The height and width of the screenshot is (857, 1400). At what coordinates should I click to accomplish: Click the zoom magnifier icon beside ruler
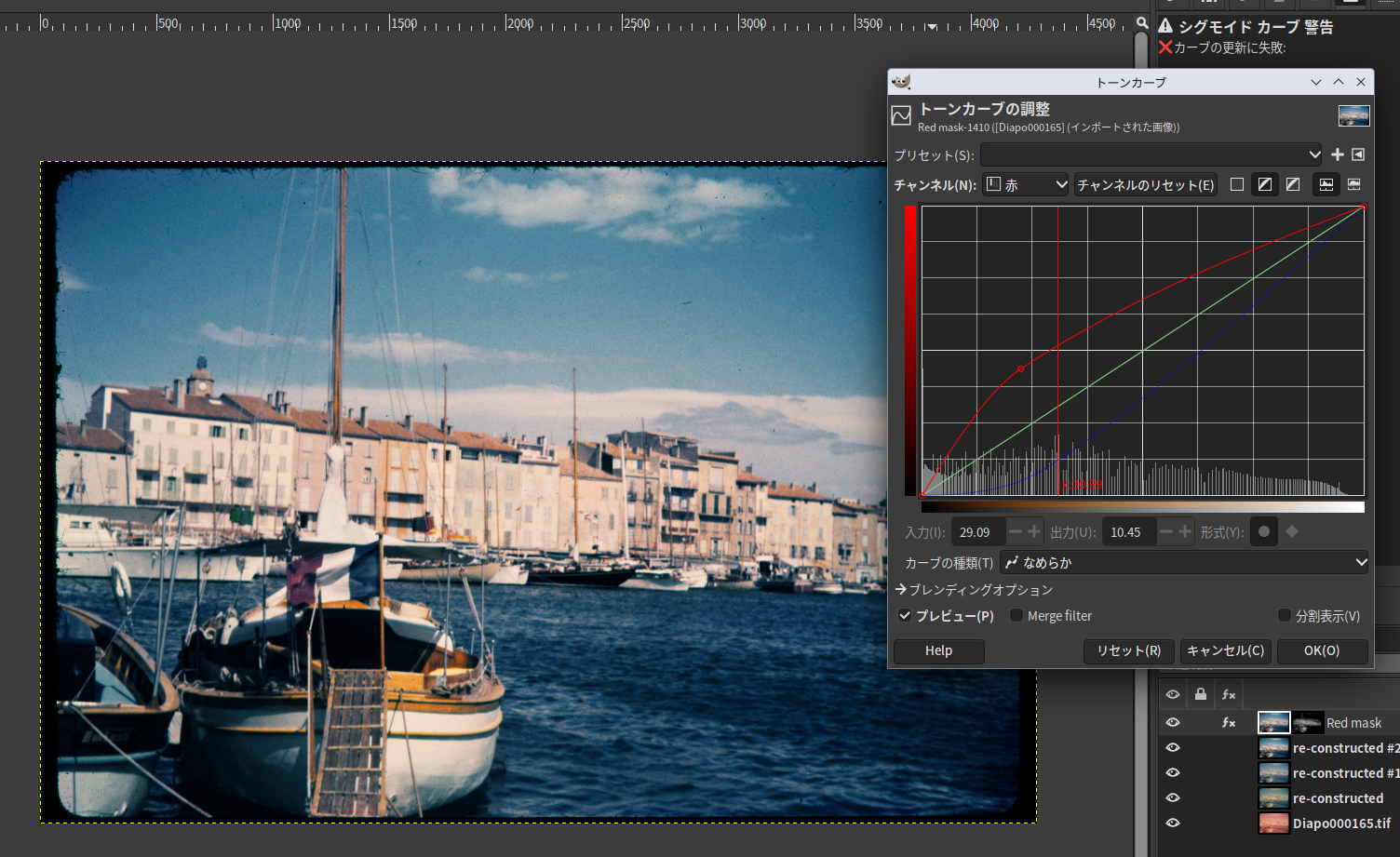pos(1142,23)
